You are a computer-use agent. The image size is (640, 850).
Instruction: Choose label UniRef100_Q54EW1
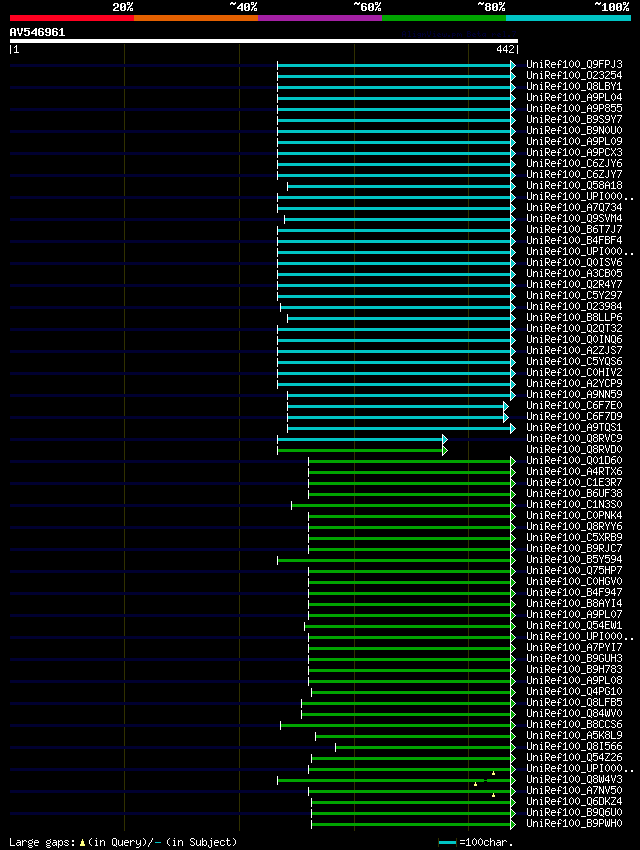[574, 626]
